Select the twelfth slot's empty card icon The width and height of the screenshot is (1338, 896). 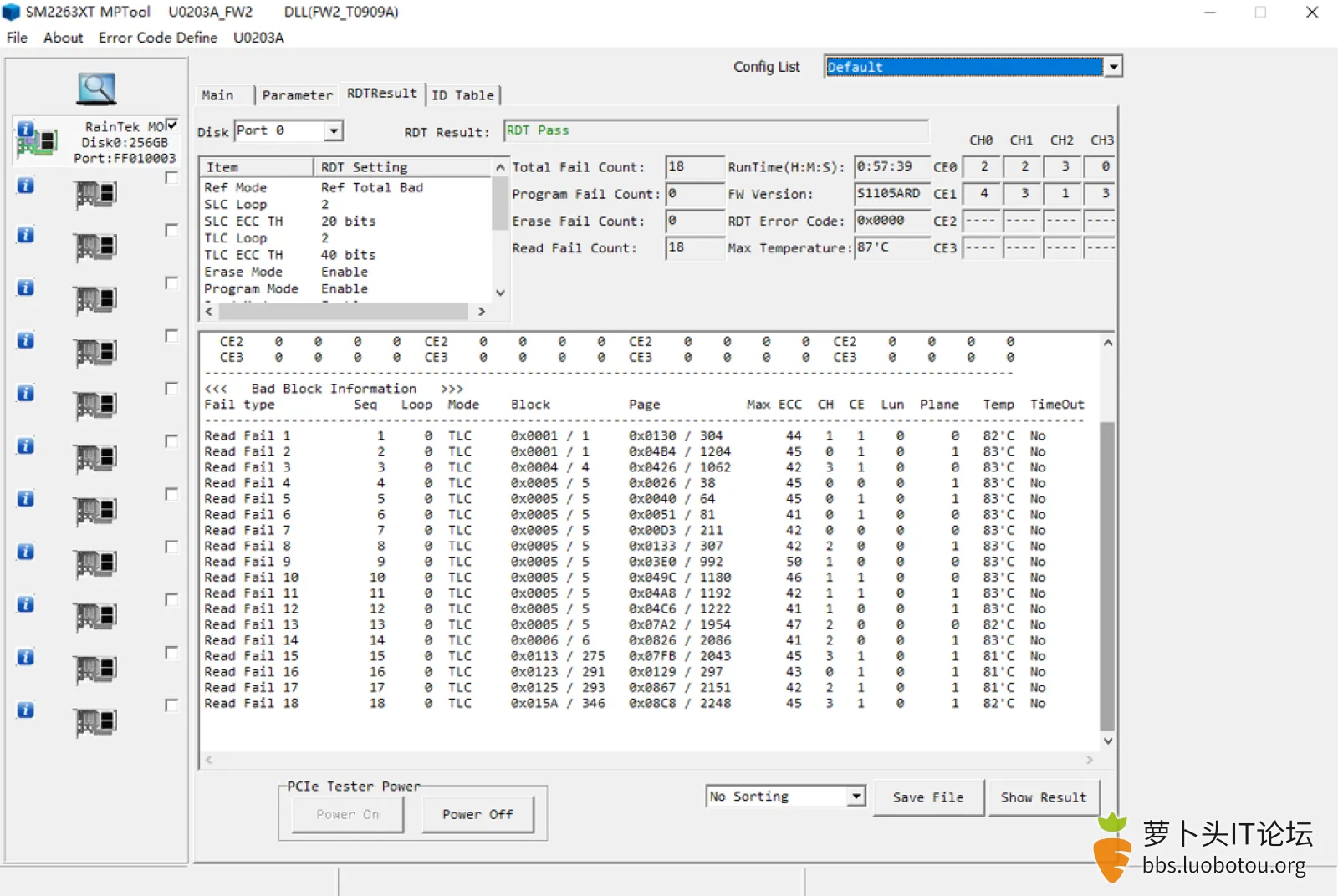95,722
